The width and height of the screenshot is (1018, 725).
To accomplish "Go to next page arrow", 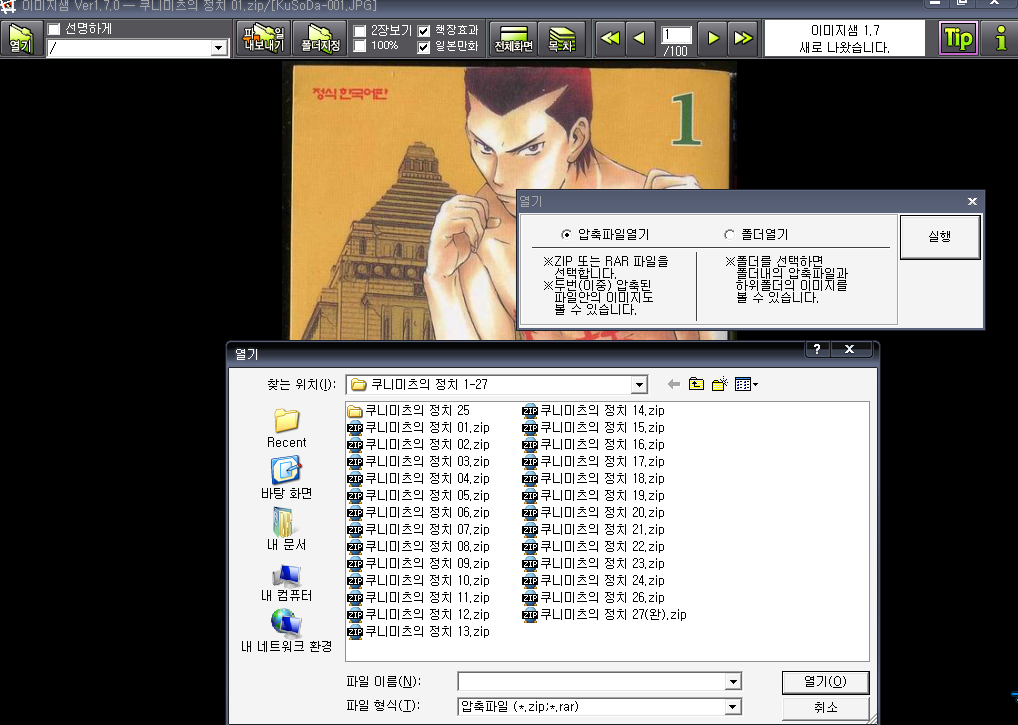I will 713,38.
